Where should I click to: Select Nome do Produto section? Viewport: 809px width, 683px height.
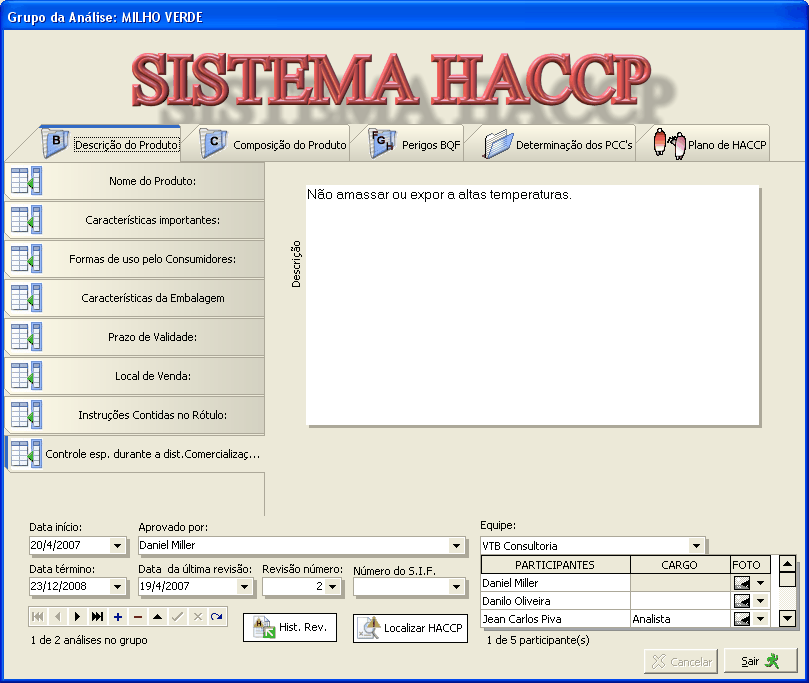coord(135,181)
